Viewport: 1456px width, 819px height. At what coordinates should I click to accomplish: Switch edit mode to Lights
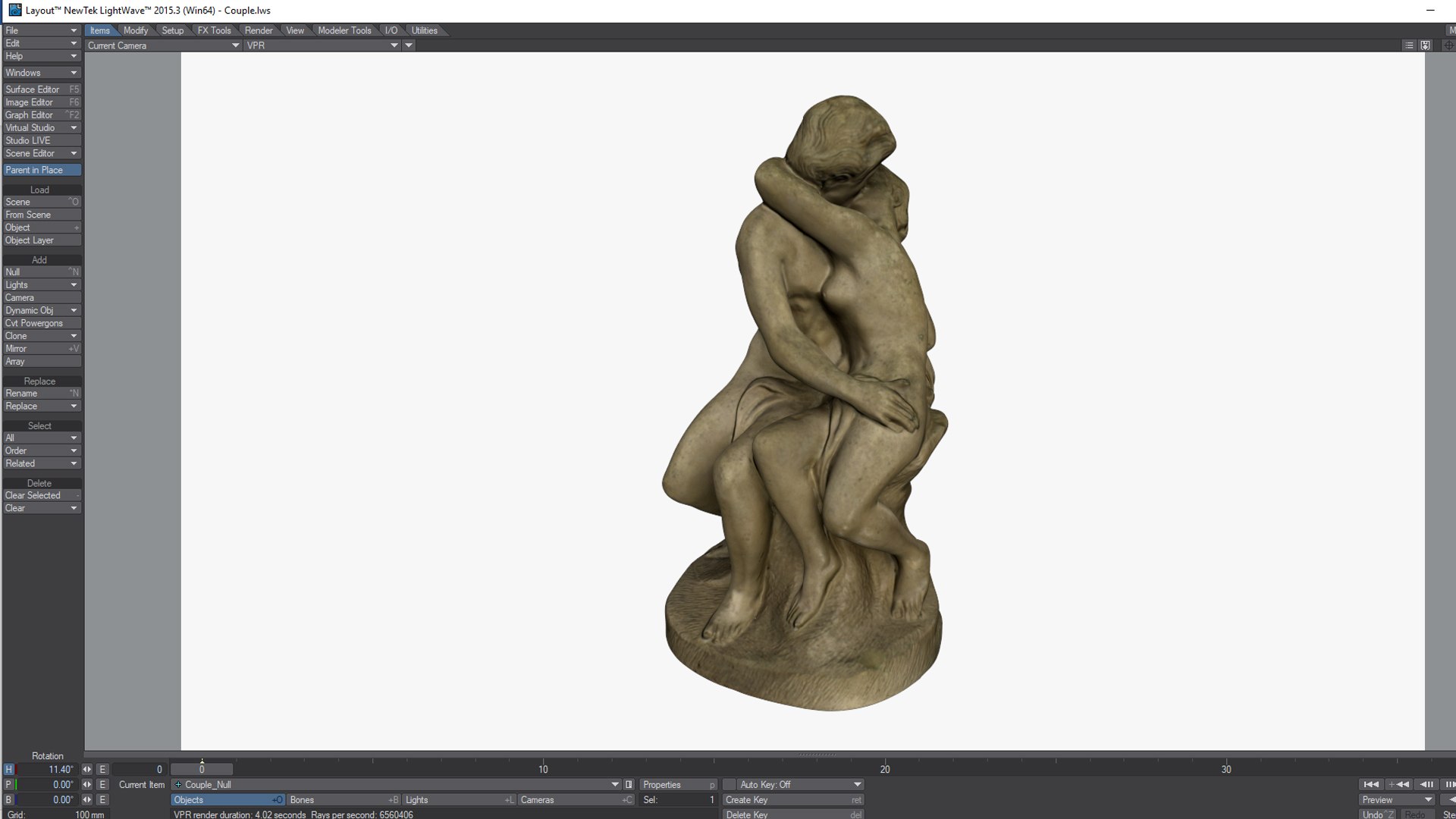459,799
